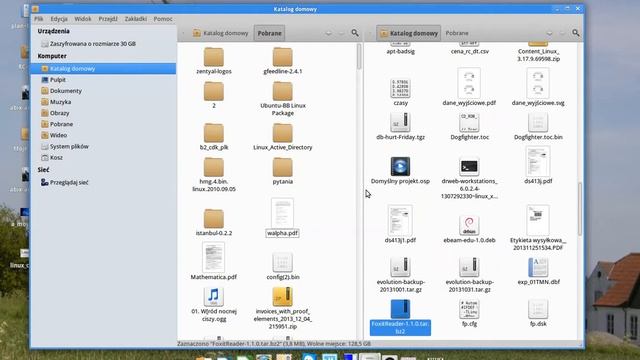
Task: Open the Pomoc menu
Action: [x=163, y=19]
